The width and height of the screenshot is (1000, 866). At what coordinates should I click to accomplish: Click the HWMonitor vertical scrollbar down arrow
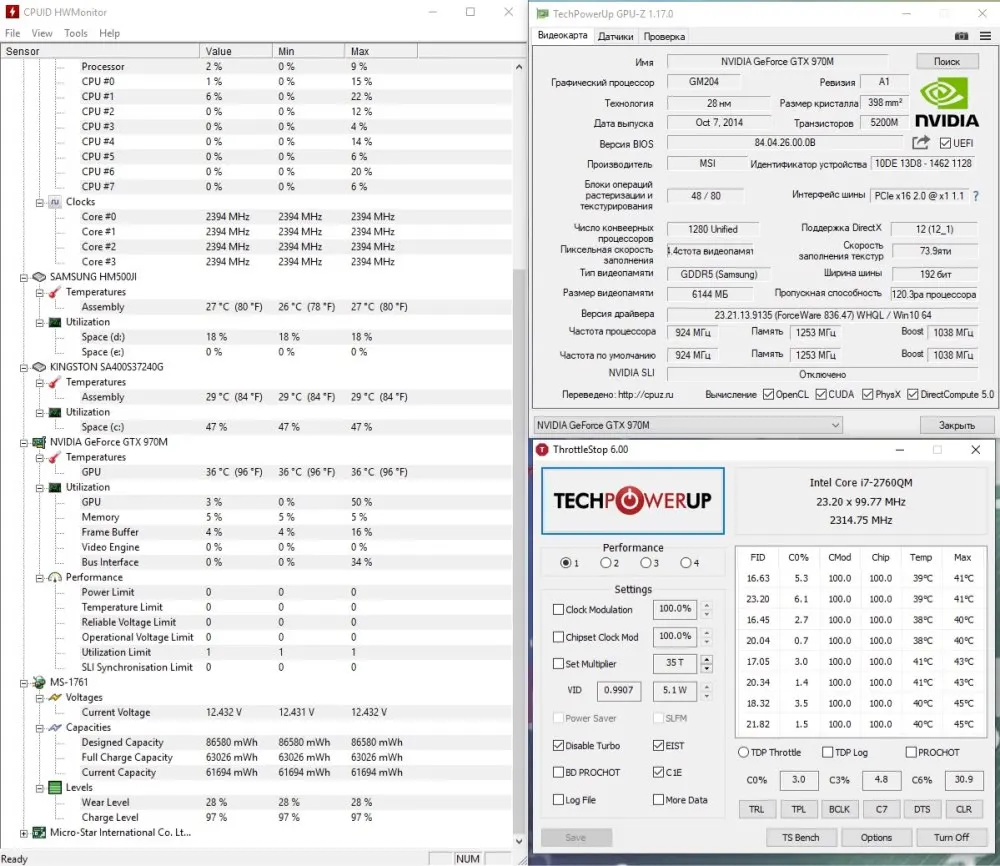tap(518, 841)
